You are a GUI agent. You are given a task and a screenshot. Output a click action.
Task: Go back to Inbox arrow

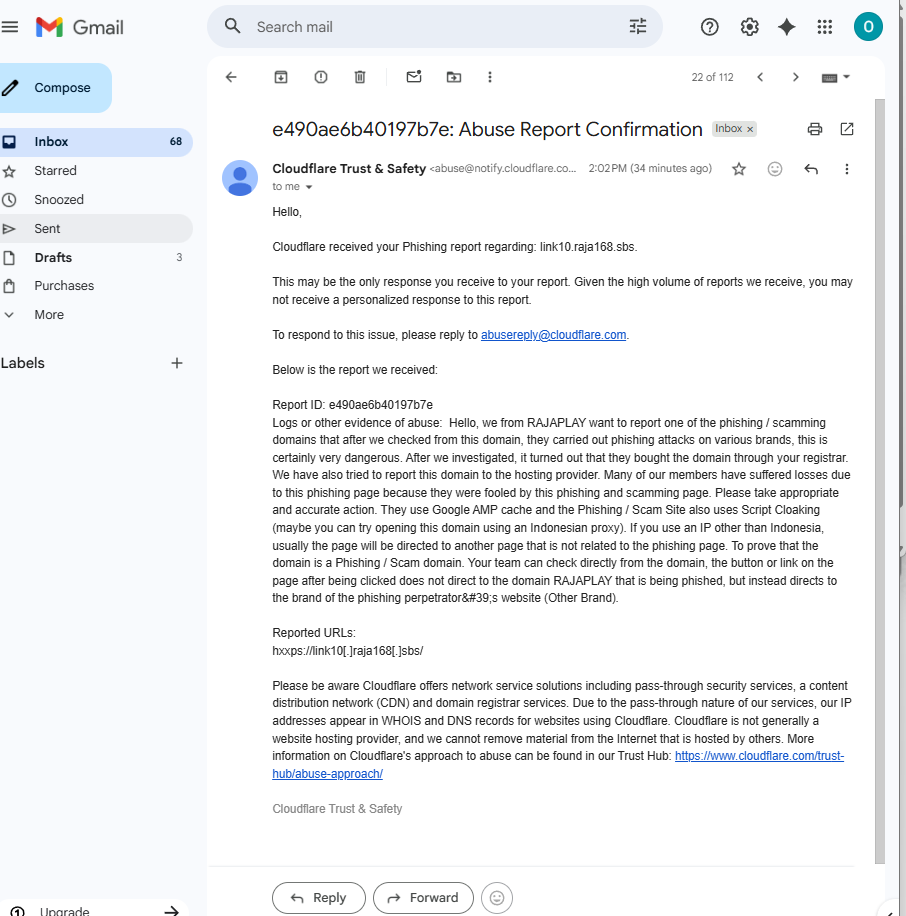tap(231, 77)
